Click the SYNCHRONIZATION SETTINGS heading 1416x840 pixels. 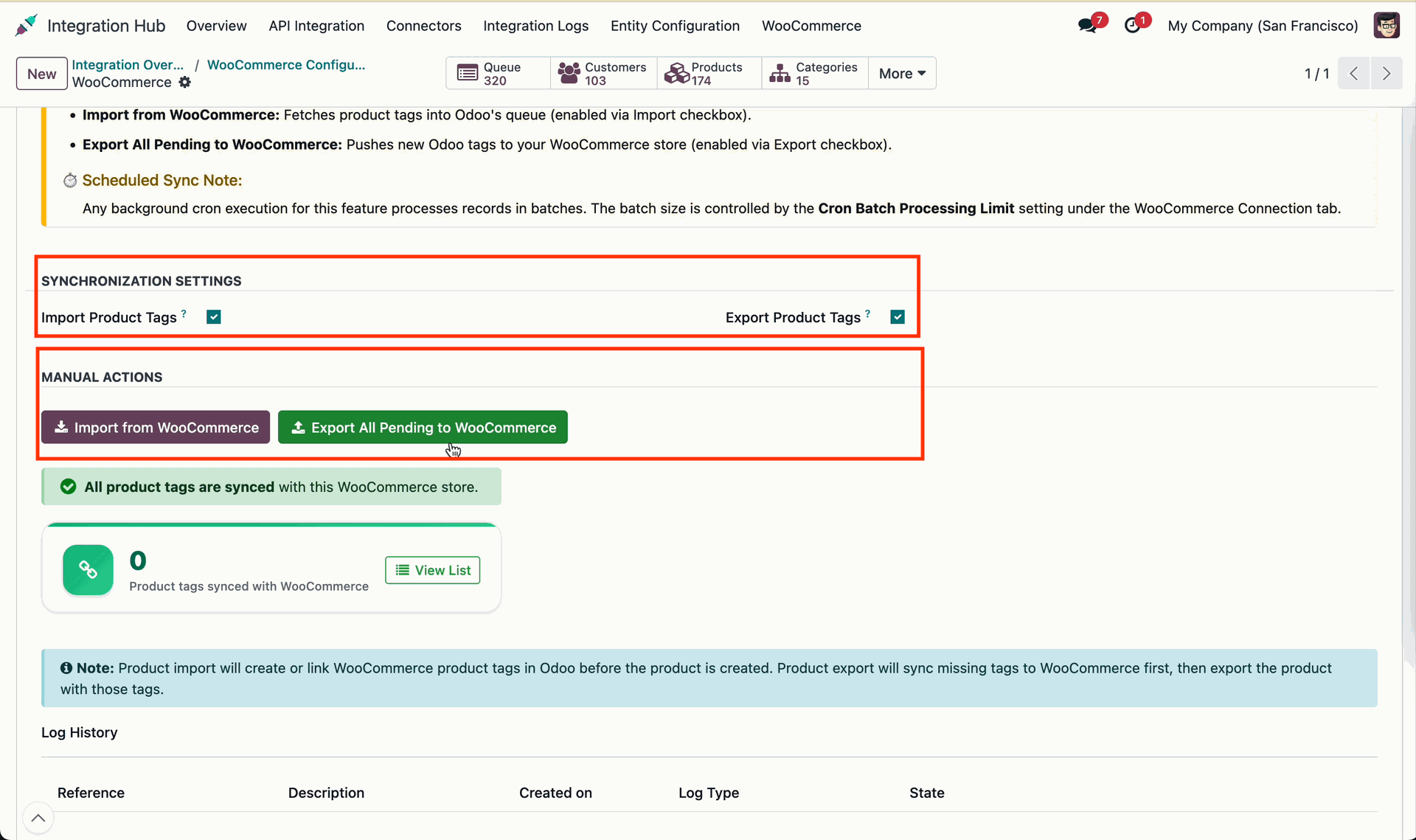[142, 281]
